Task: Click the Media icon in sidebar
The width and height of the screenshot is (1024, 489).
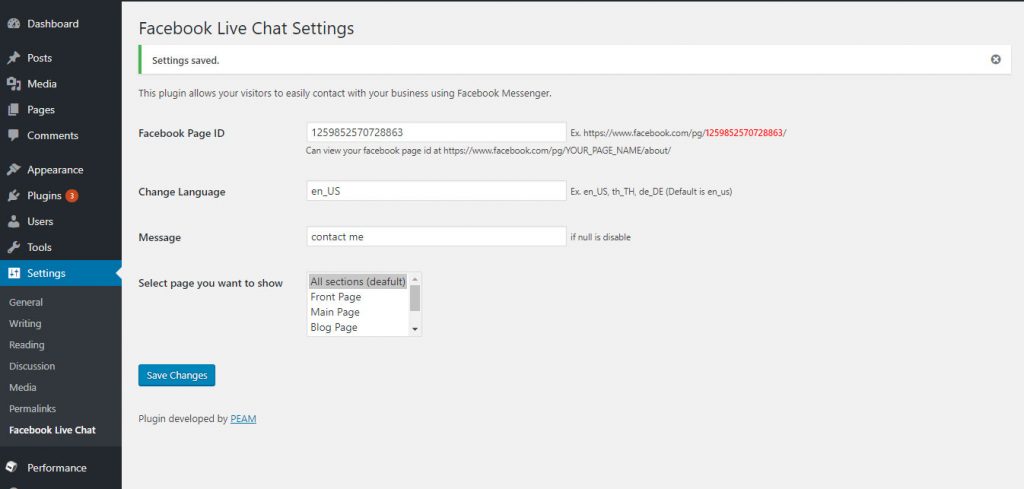Action: [14, 84]
